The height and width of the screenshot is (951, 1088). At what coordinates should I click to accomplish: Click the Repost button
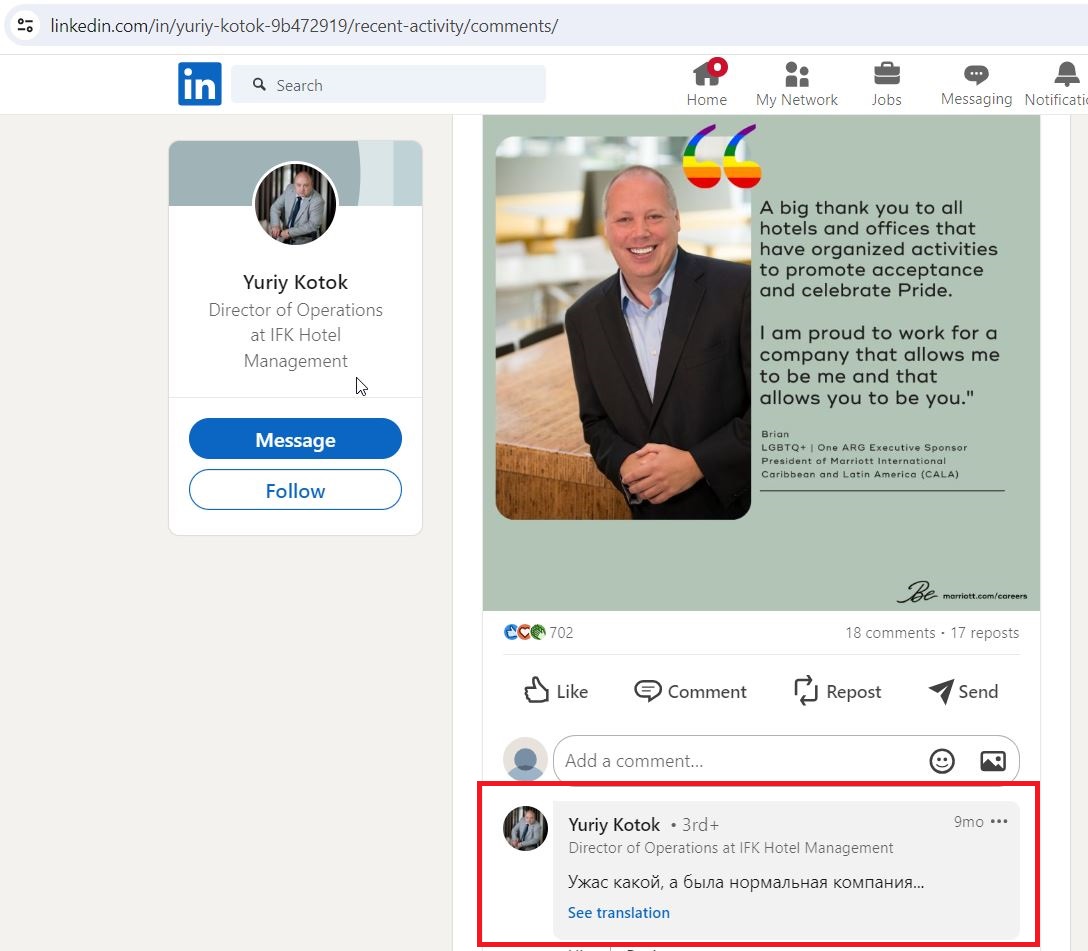tap(838, 691)
